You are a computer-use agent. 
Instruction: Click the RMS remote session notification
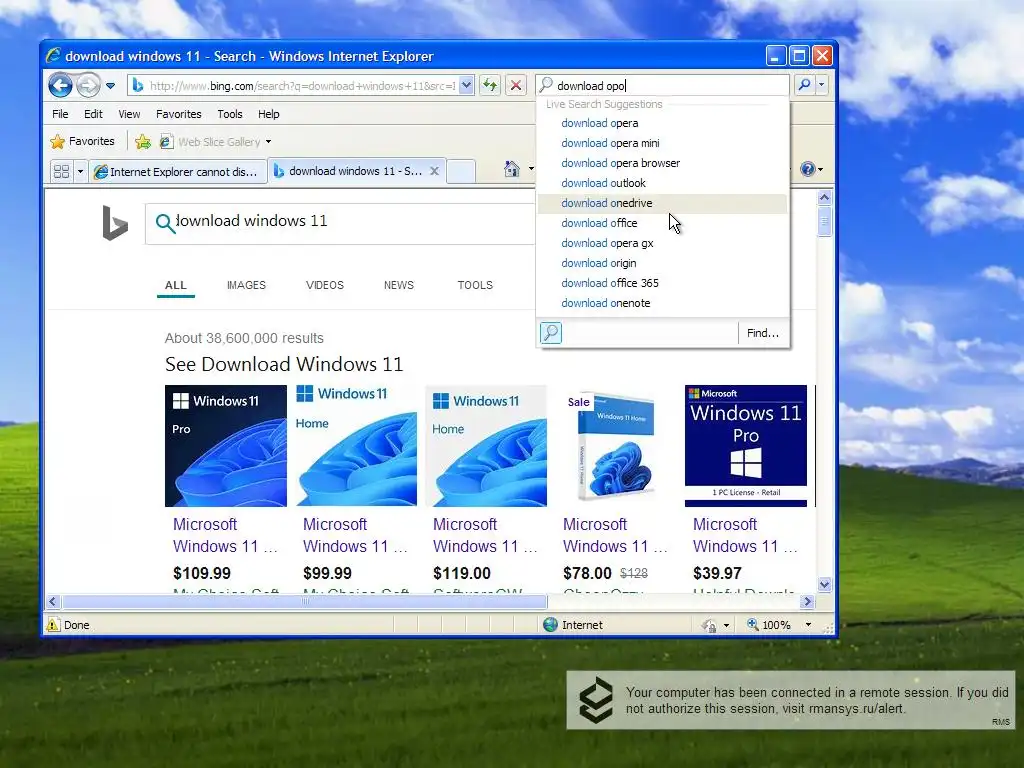click(x=791, y=700)
